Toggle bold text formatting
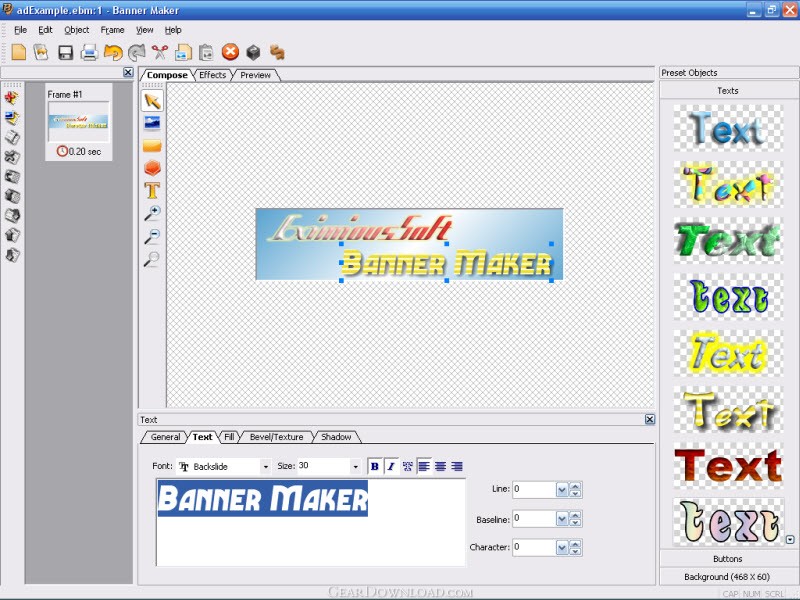 point(374,466)
